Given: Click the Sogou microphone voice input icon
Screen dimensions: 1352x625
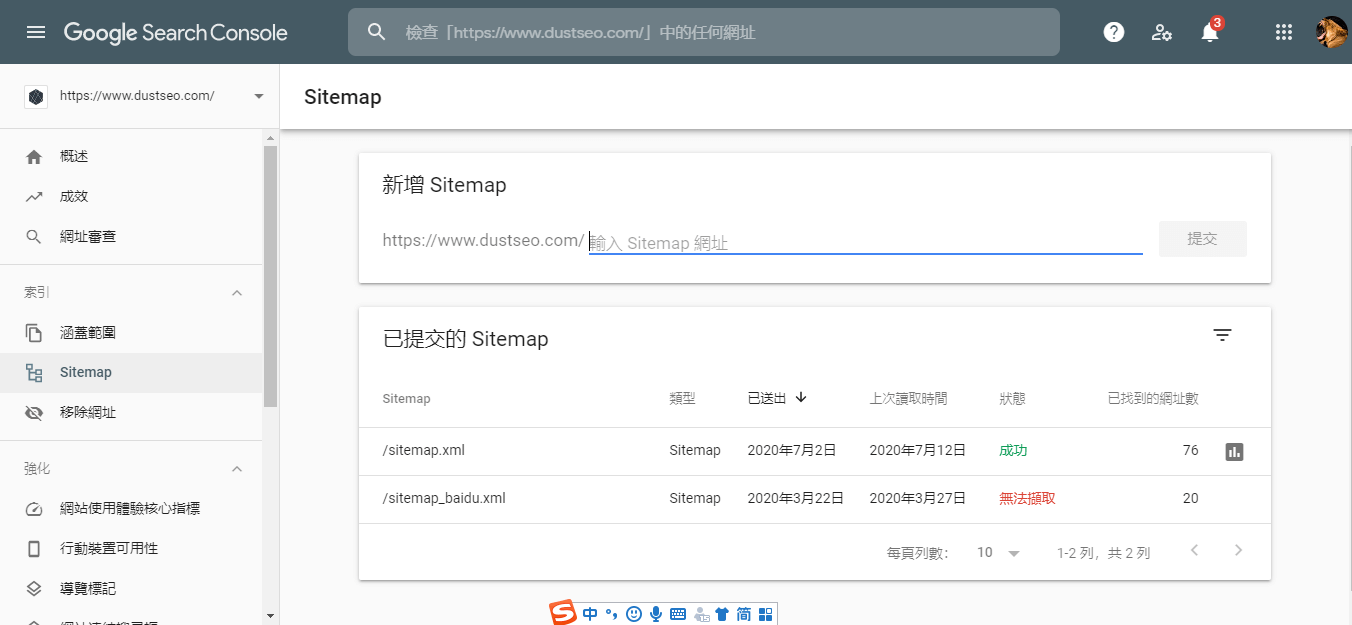Looking at the screenshot, I should click(655, 614).
